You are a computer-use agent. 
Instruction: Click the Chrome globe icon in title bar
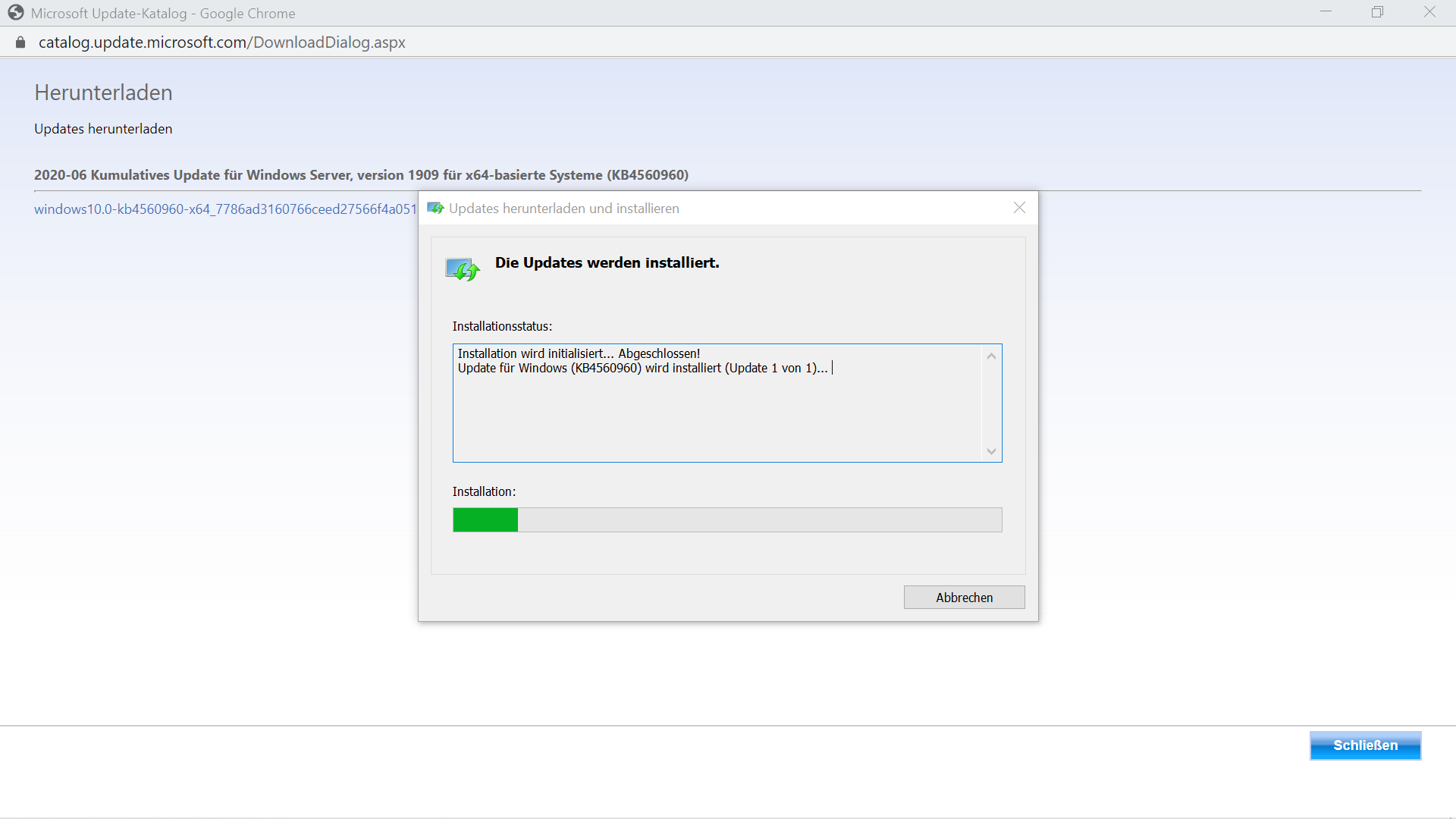[x=16, y=13]
